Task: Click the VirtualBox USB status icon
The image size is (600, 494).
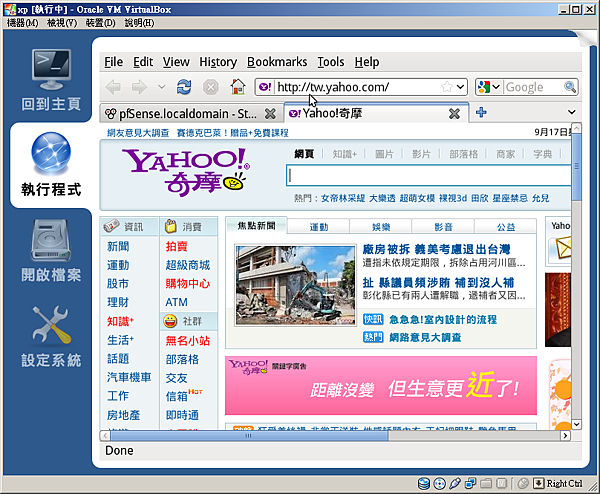Action: click(x=455, y=484)
